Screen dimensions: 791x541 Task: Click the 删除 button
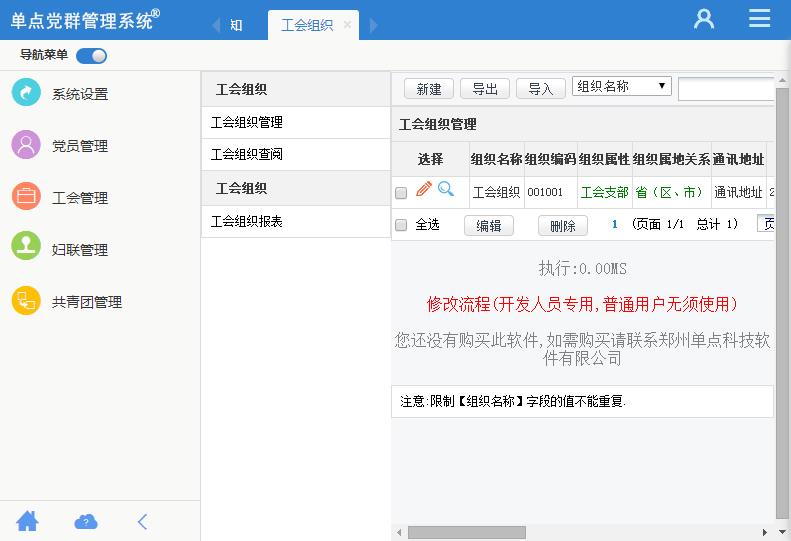click(562, 226)
